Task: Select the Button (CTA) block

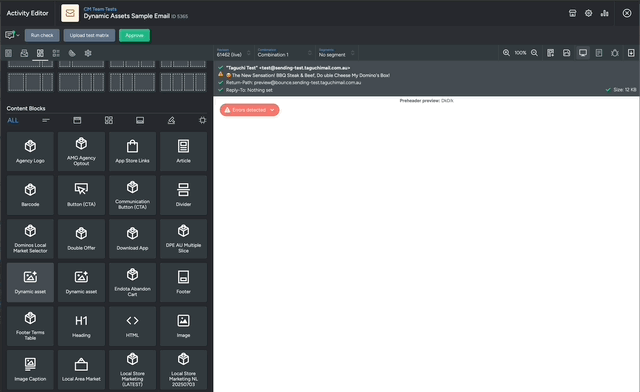Action: coord(81,195)
